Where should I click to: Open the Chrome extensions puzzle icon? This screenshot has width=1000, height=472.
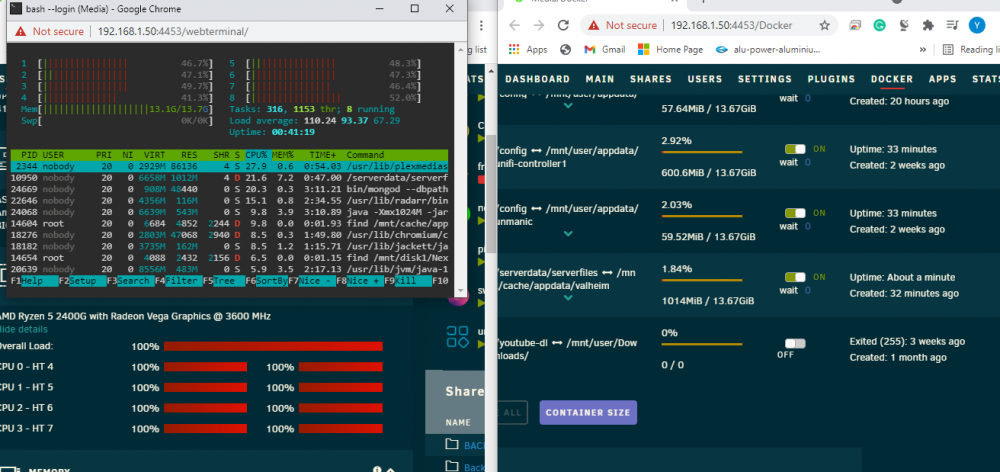point(928,26)
